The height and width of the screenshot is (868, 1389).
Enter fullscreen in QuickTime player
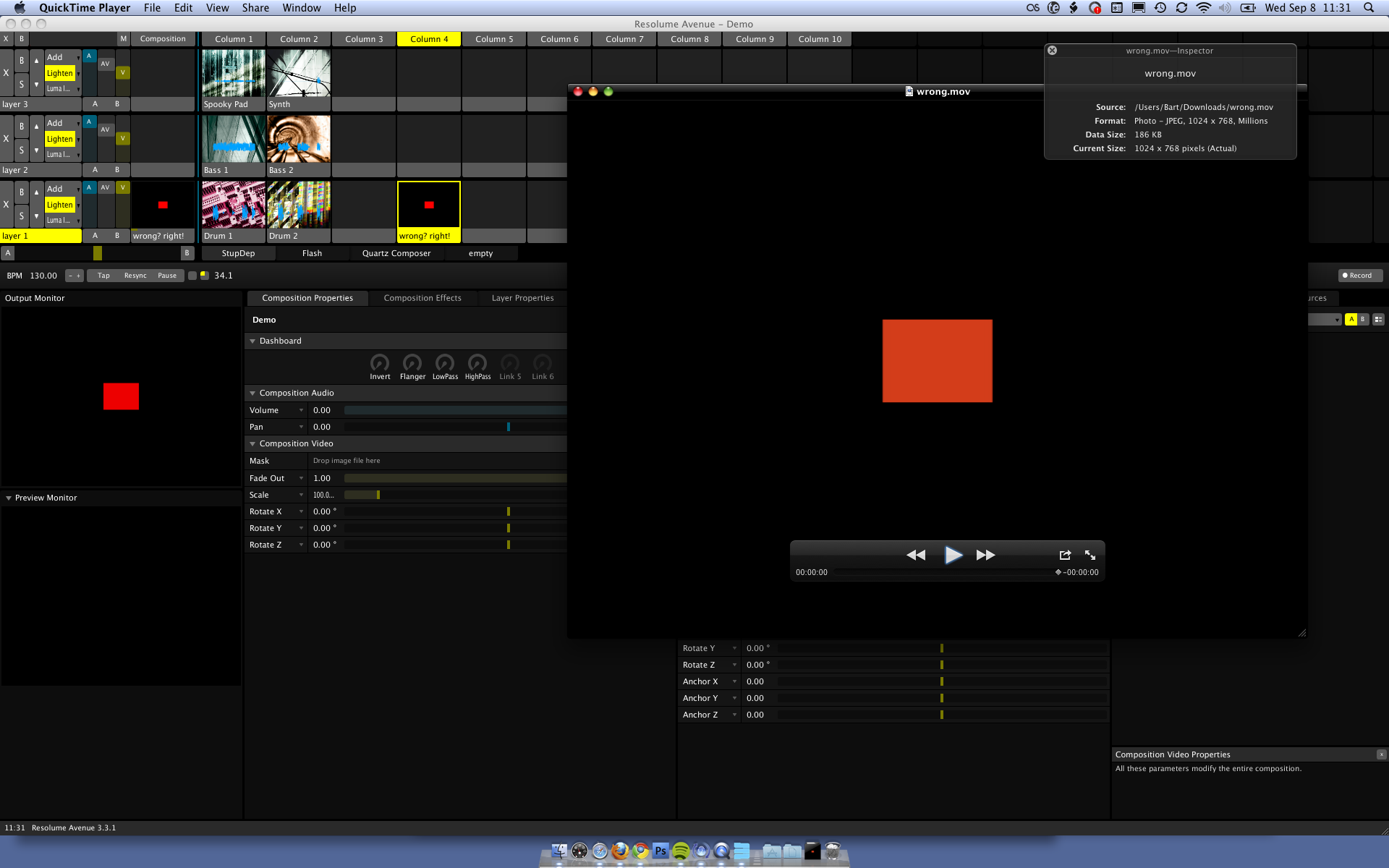click(x=1090, y=555)
